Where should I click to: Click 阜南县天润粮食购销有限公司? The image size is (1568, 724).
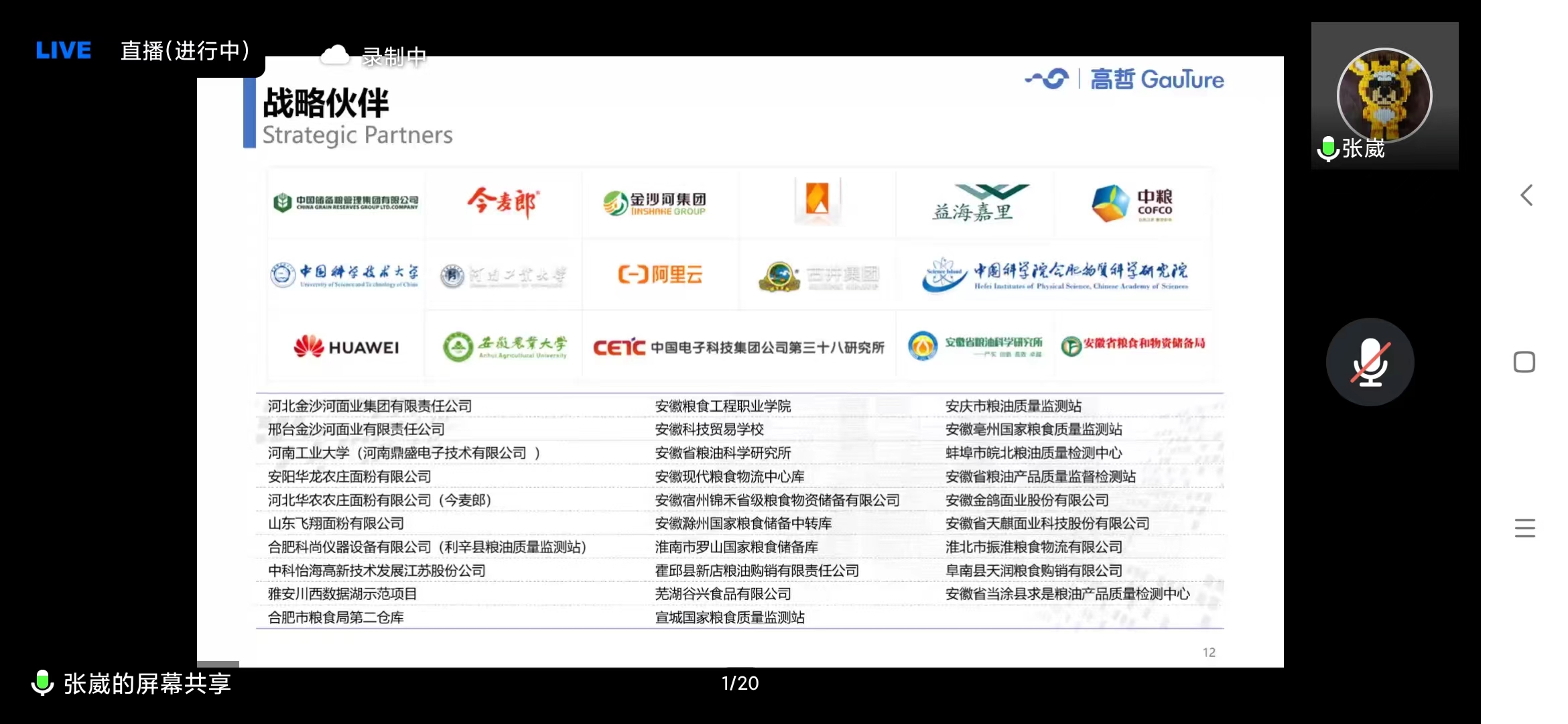[1034, 570]
